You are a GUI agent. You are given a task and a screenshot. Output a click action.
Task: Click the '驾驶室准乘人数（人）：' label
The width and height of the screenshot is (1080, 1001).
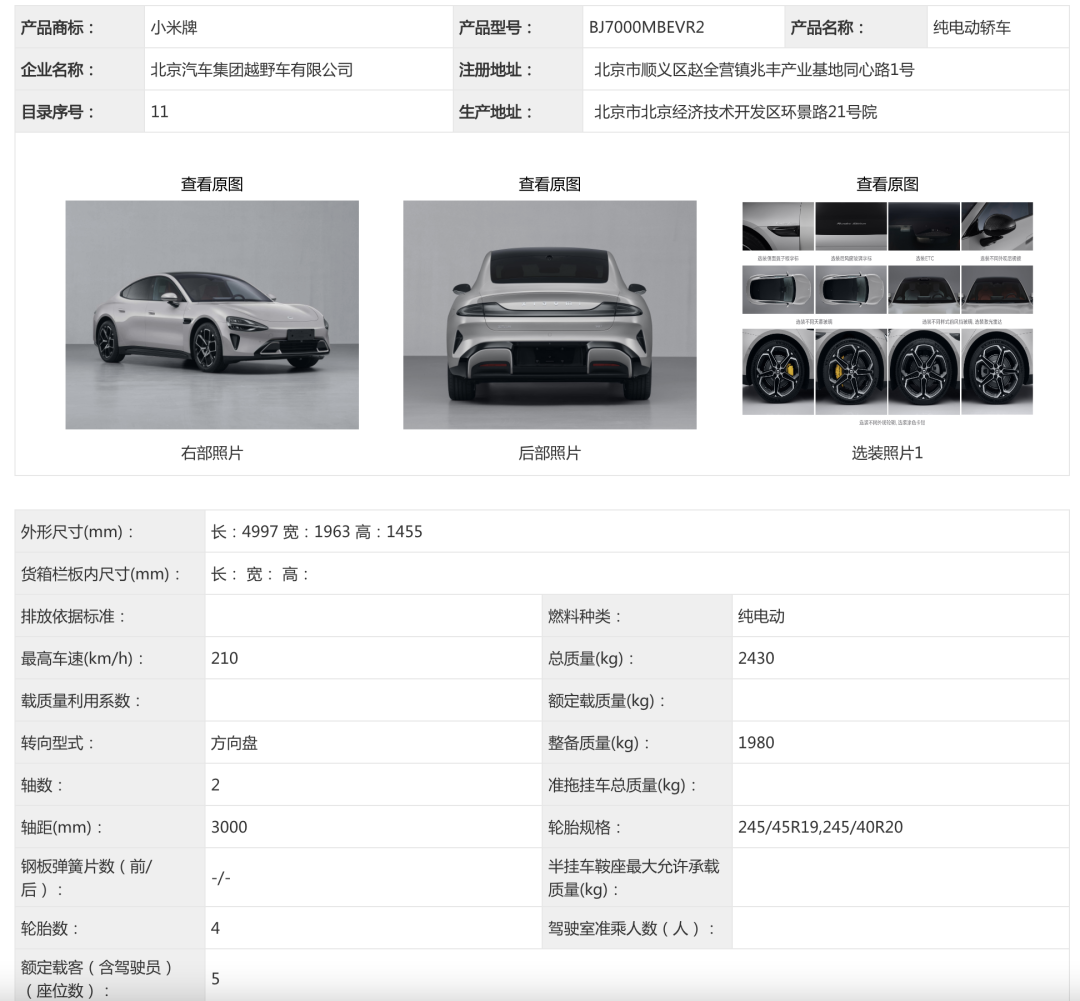632,928
